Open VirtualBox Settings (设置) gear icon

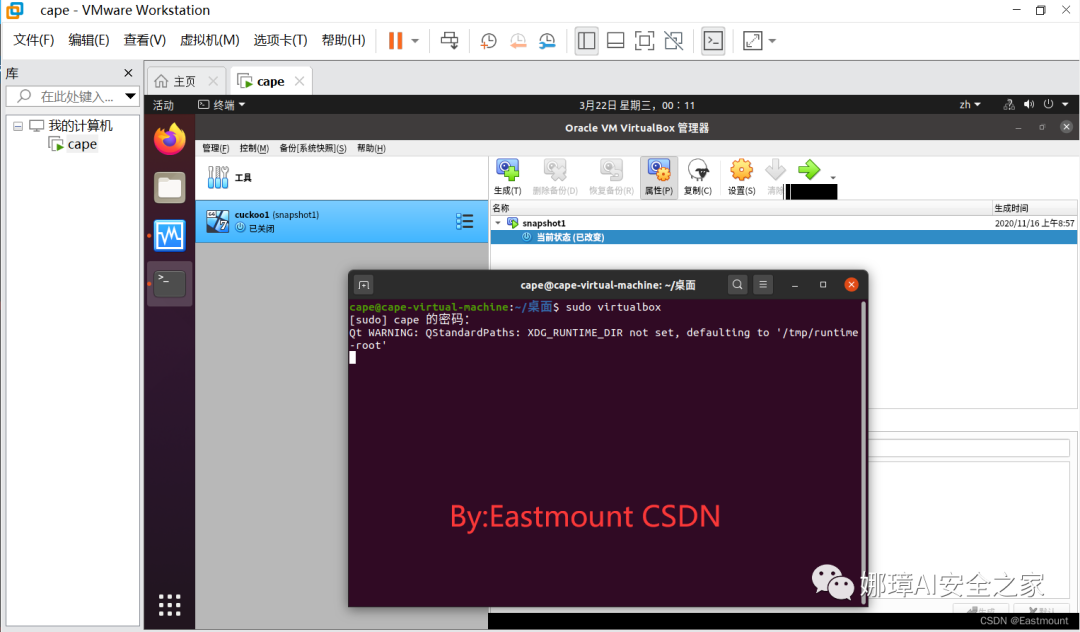(742, 177)
